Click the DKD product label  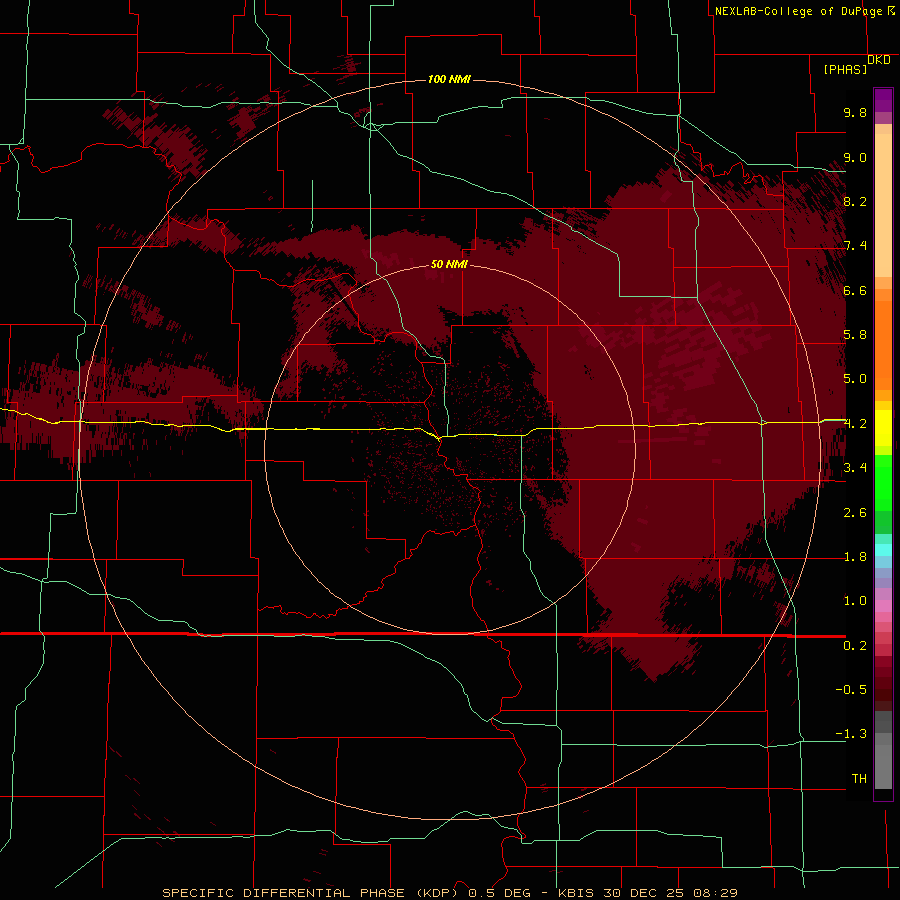pos(879,60)
